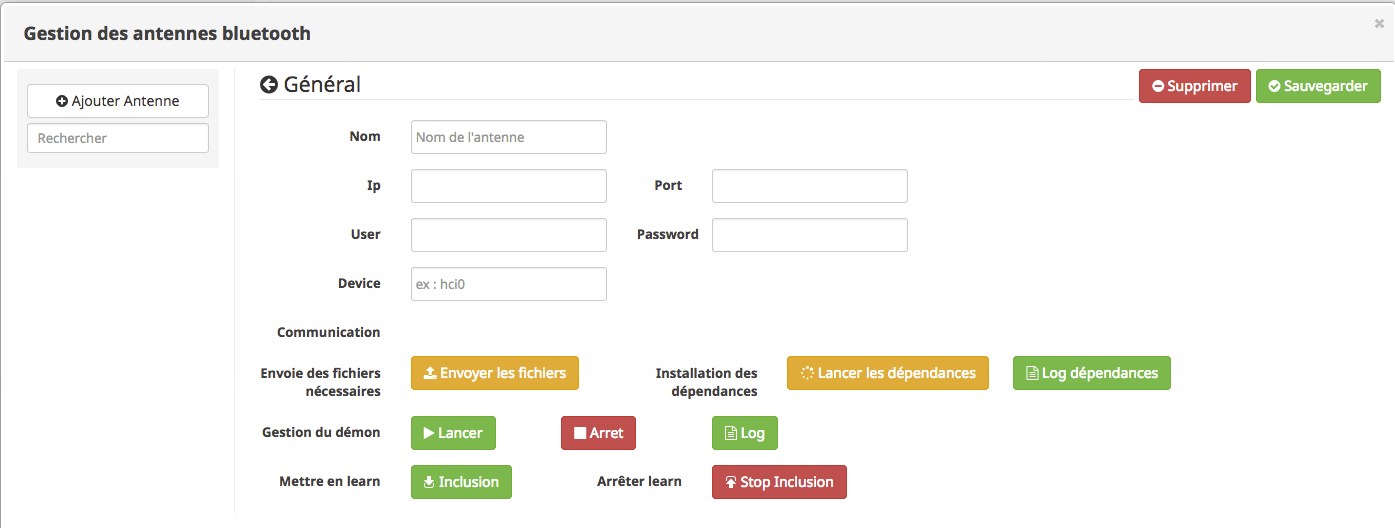The image size is (1395, 528).
Task: Focus the Device hci0 input field
Action: point(509,284)
